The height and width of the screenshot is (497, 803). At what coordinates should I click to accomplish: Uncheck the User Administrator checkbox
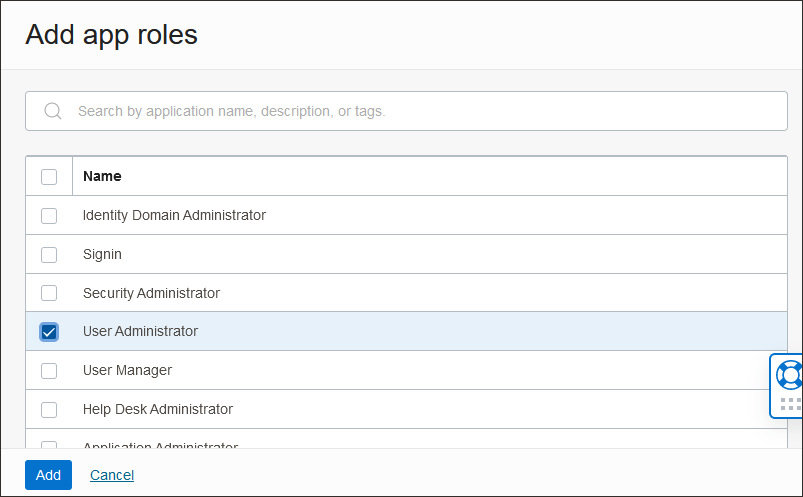coord(49,332)
